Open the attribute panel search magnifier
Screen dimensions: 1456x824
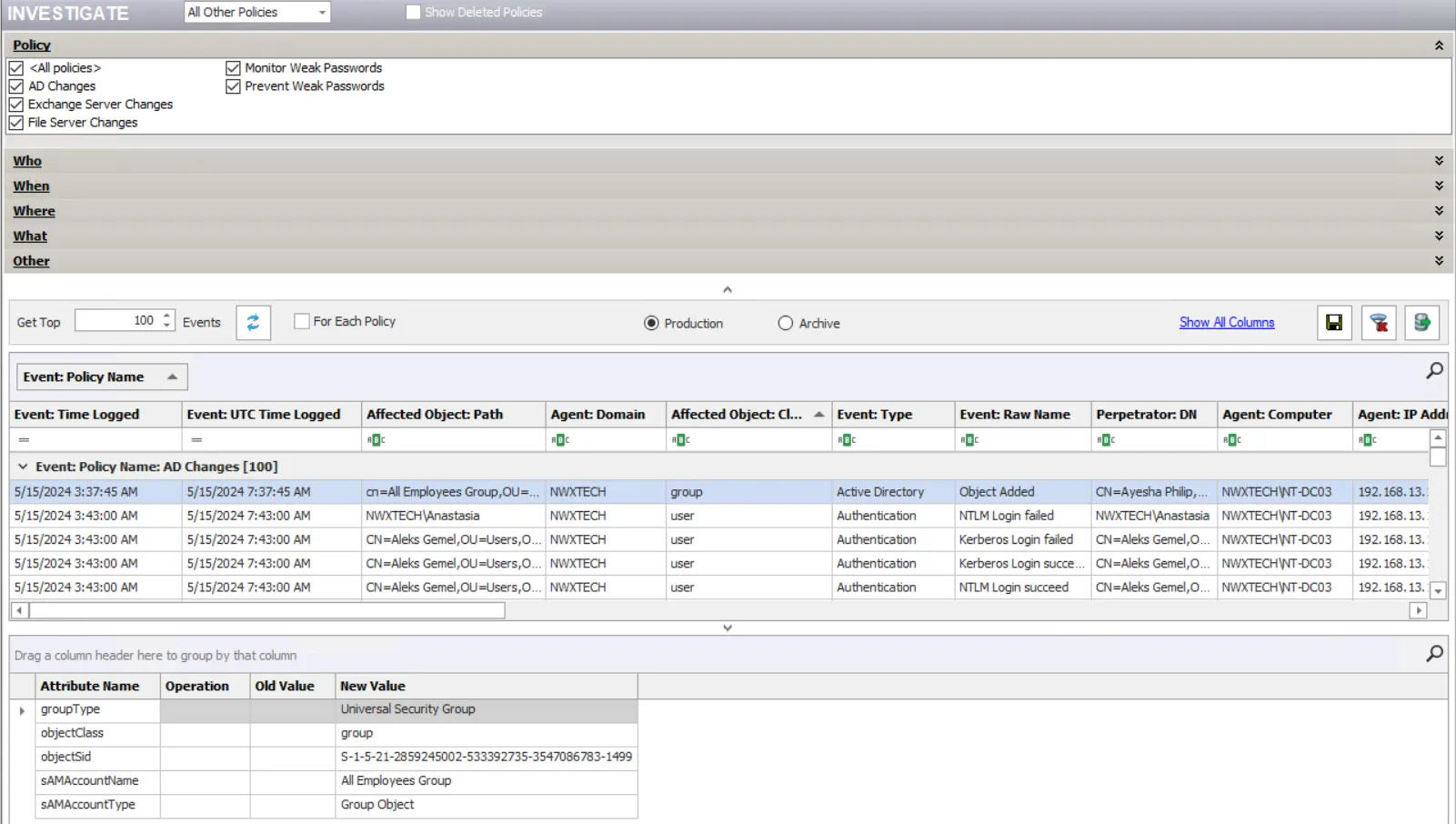coord(1434,653)
